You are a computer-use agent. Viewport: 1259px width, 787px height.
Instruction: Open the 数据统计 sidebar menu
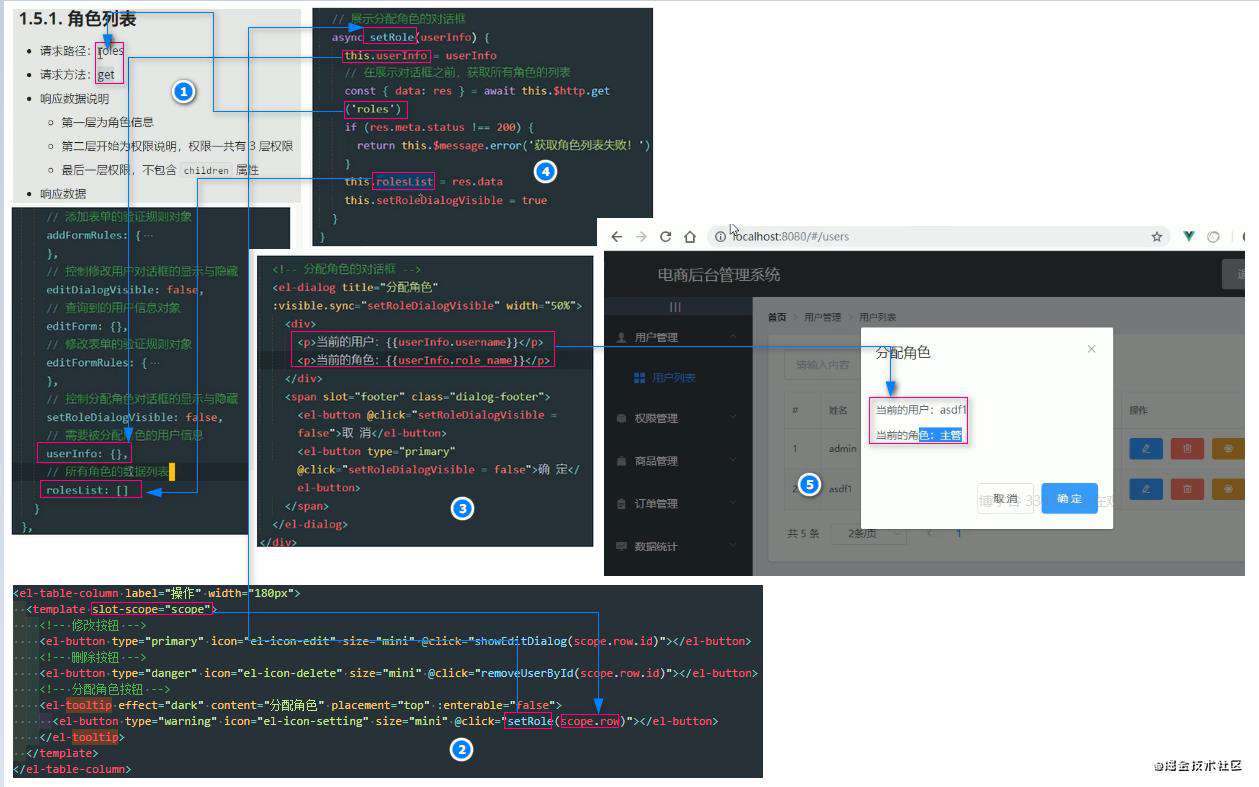pyautogui.click(x=677, y=546)
